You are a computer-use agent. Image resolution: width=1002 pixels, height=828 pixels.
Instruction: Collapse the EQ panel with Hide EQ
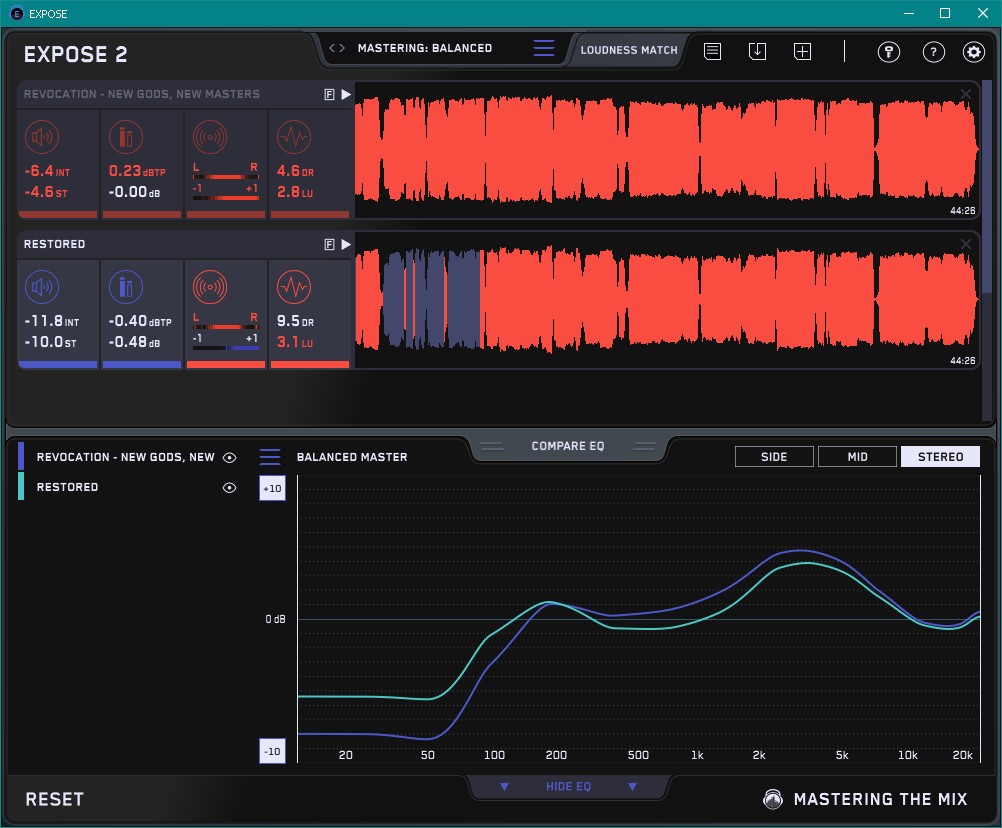click(568, 787)
